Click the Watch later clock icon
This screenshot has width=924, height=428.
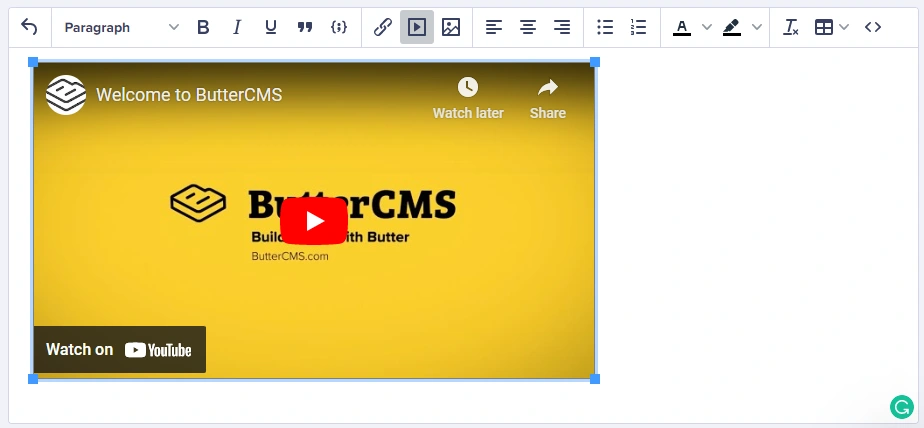468,87
